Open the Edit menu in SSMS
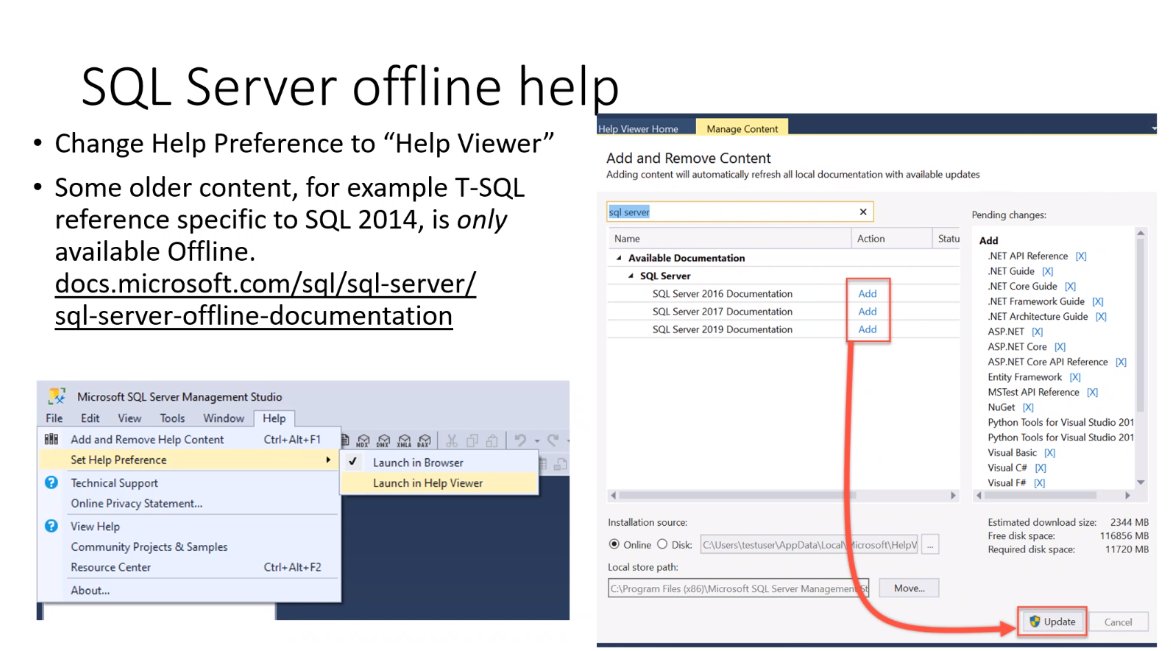The height and width of the screenshot is (651, 1171). [90, 418]
